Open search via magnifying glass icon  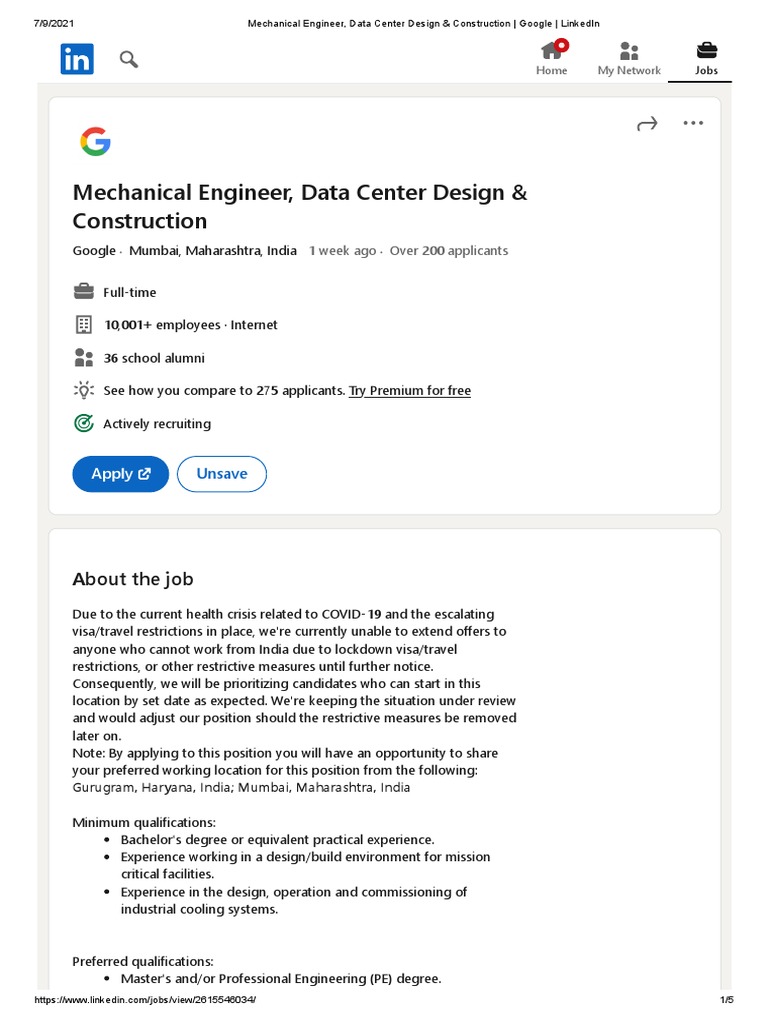[x=128, y=59]
